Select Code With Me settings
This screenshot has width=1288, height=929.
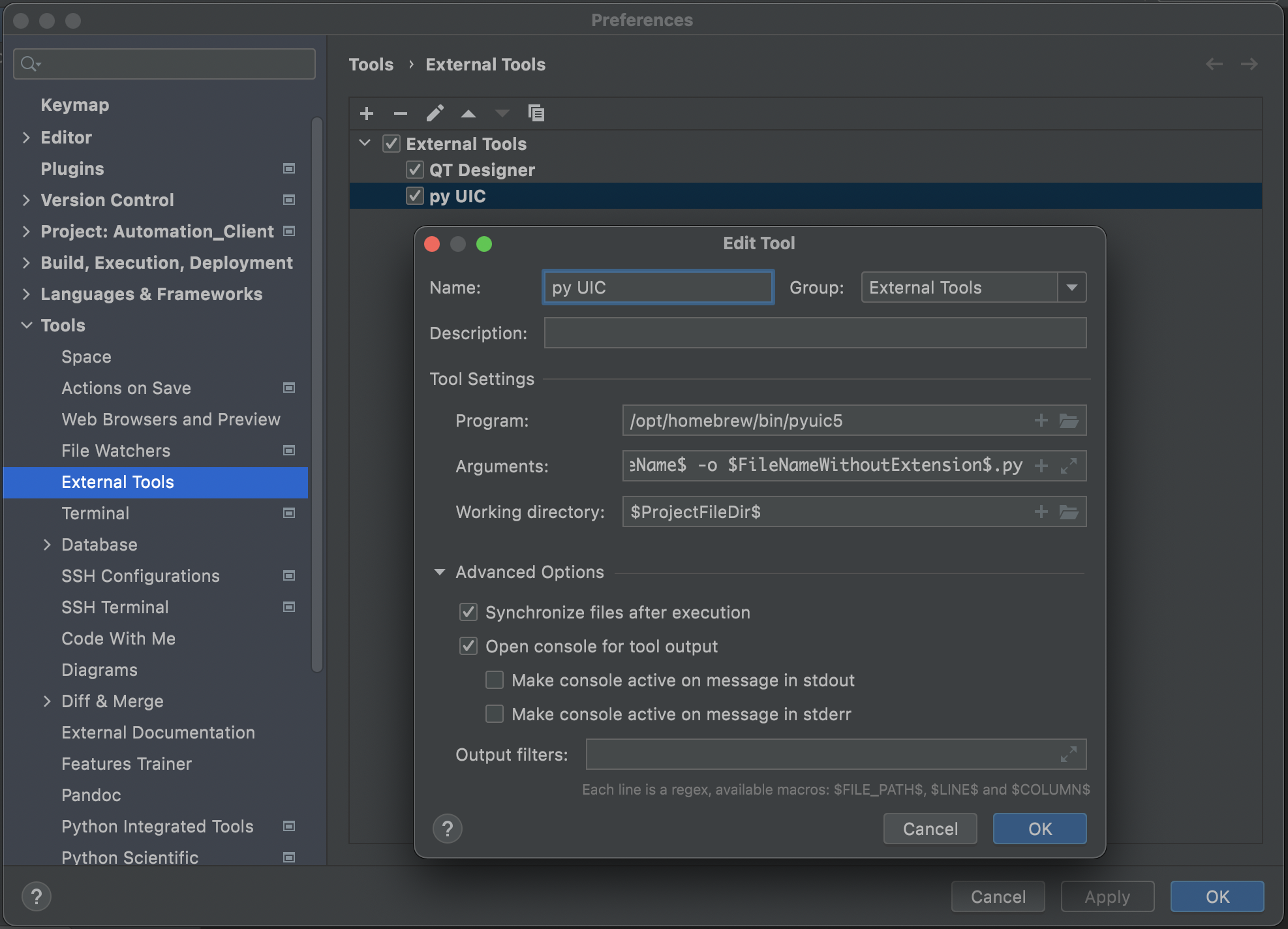point(118,638)
